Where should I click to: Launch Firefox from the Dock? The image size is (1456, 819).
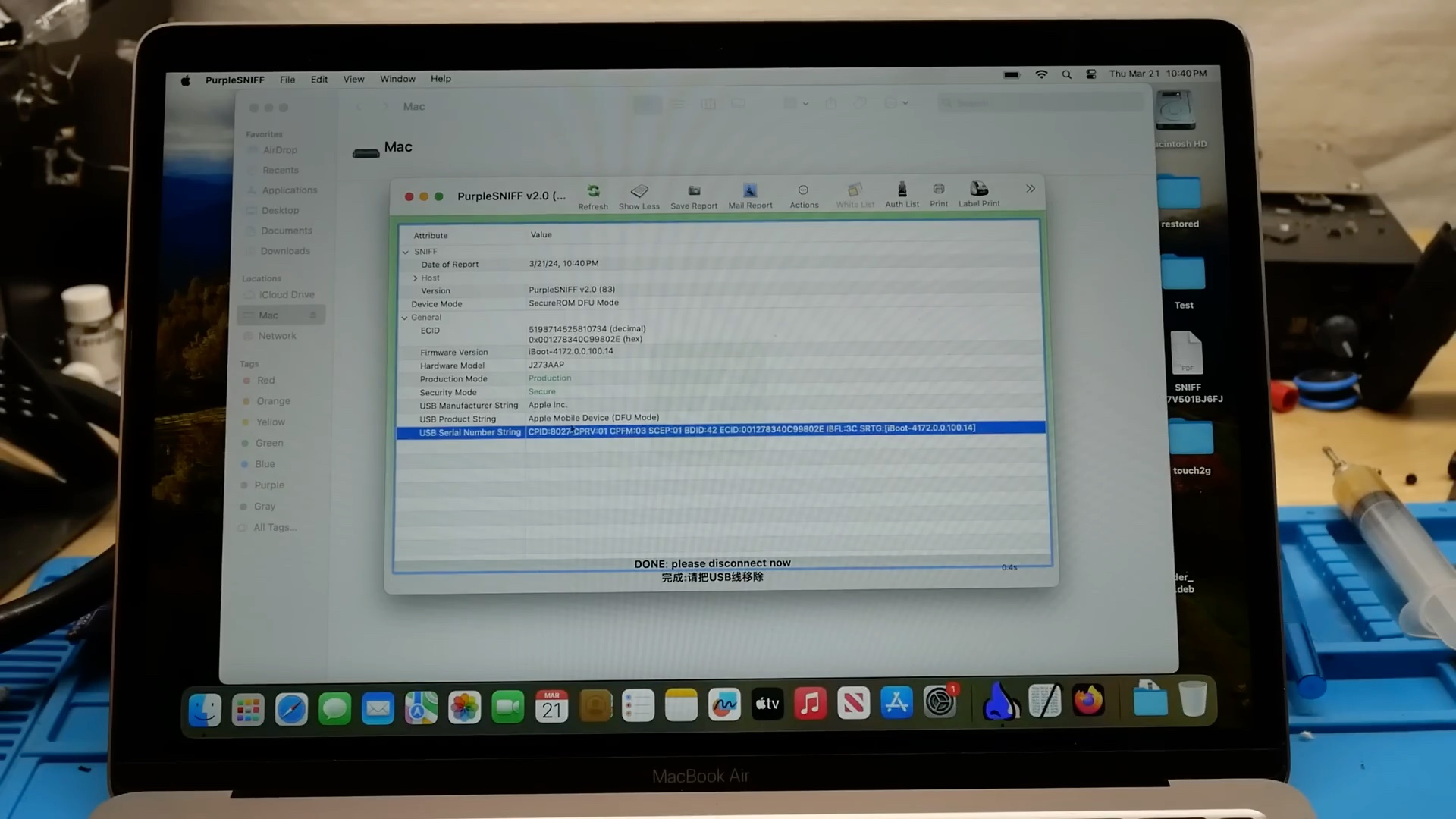[x=1088, y=700]
